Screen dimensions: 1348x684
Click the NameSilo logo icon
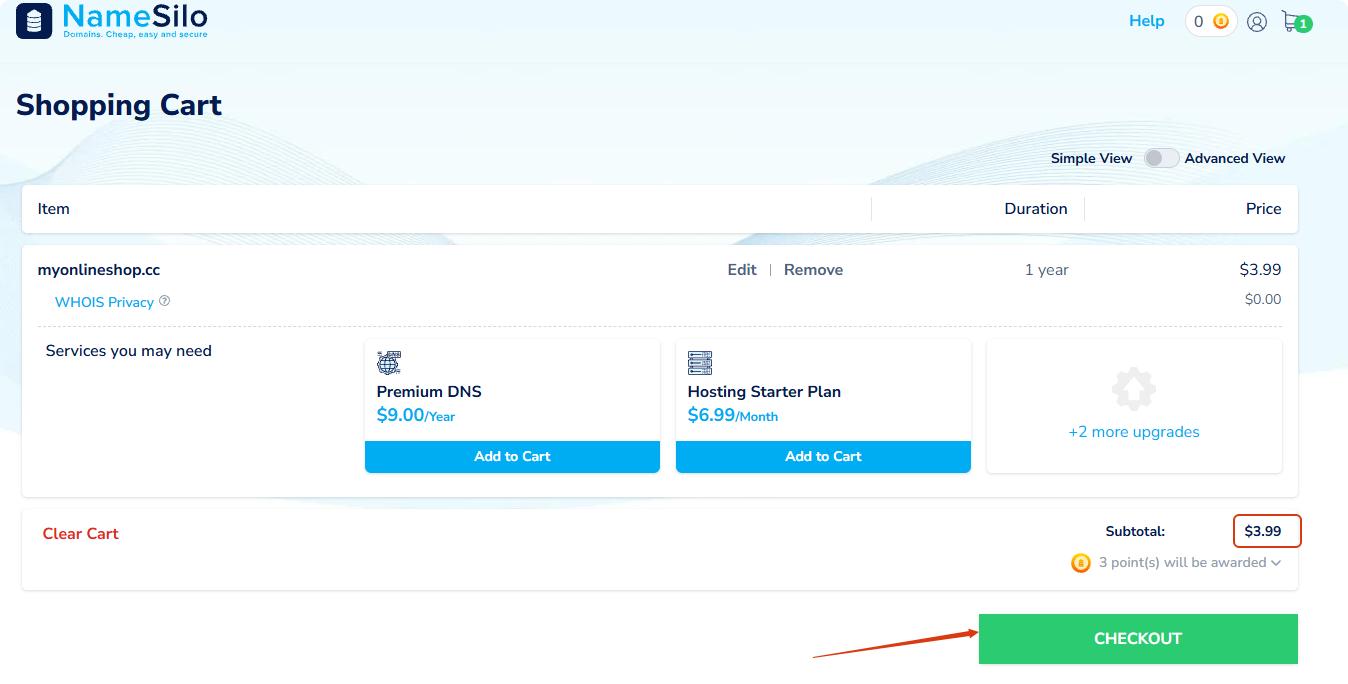(34, 21)
